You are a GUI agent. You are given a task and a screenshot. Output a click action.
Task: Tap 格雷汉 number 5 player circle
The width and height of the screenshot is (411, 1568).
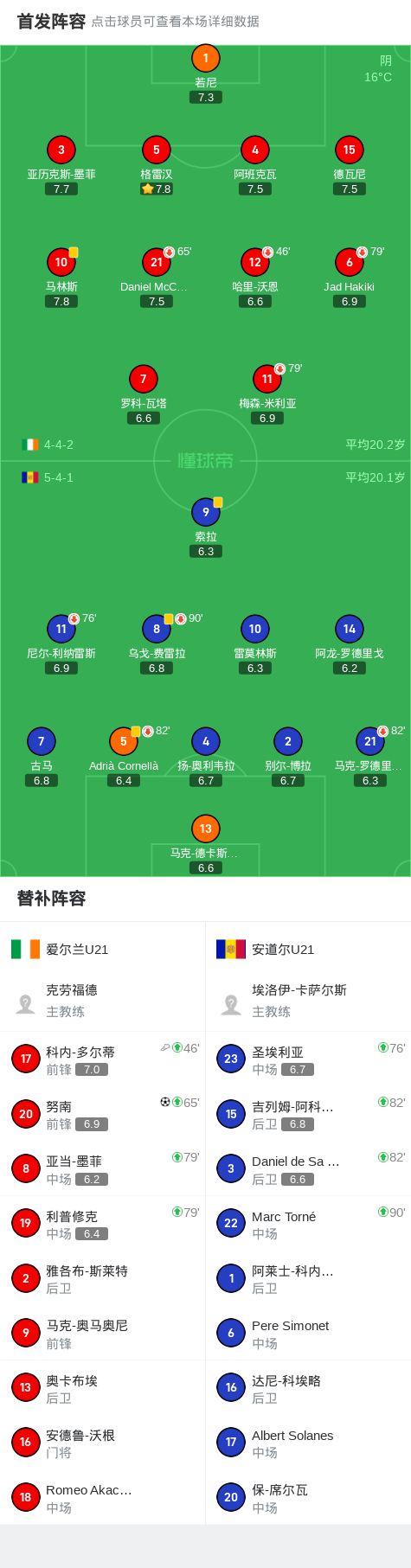(x=156, y=150)
